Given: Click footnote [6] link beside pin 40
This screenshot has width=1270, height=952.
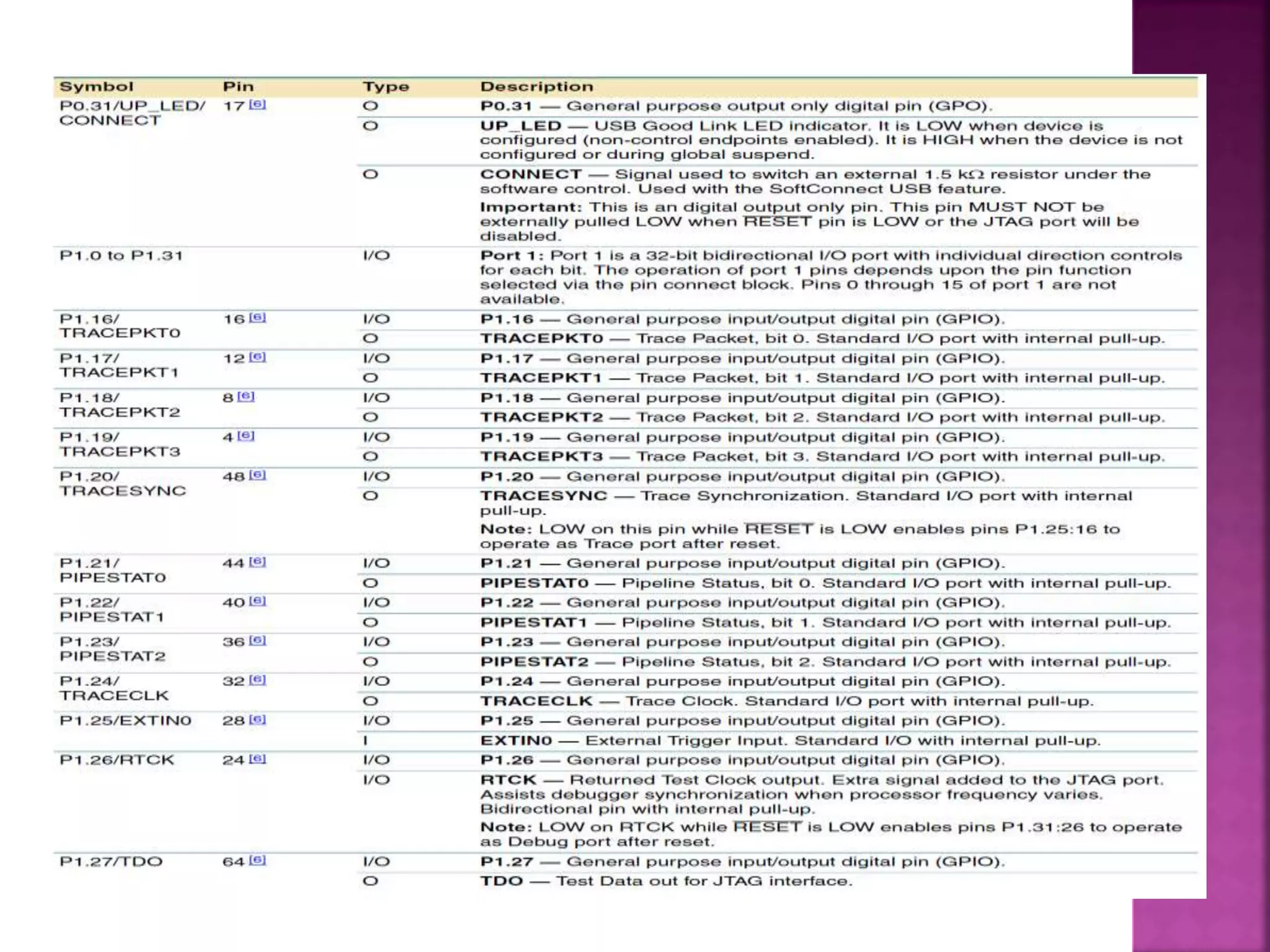Looking at the screenshot, I should click(257, 601).
